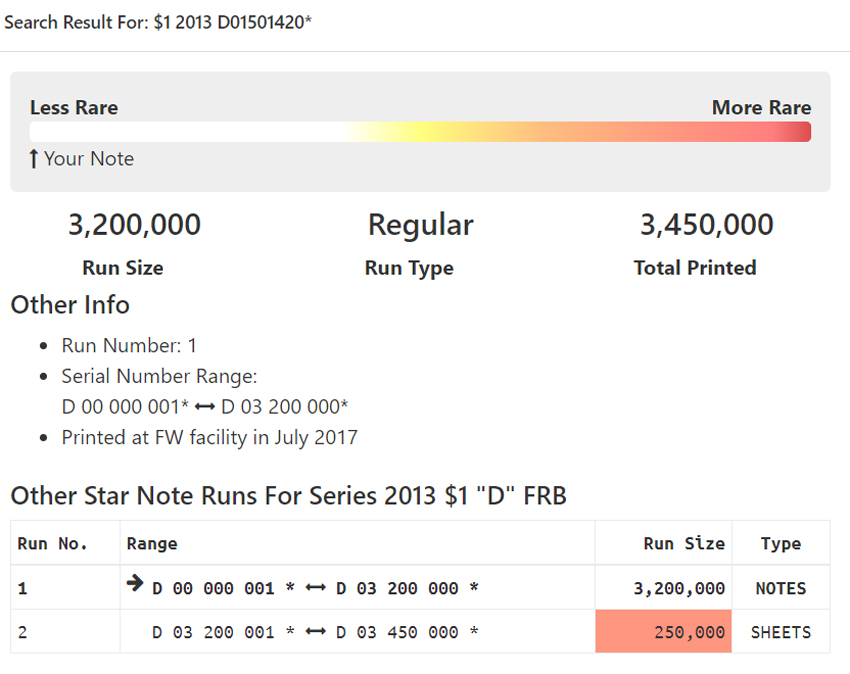
Task: Click the 'Your Note' arrow marker
Action: point(34,159)
